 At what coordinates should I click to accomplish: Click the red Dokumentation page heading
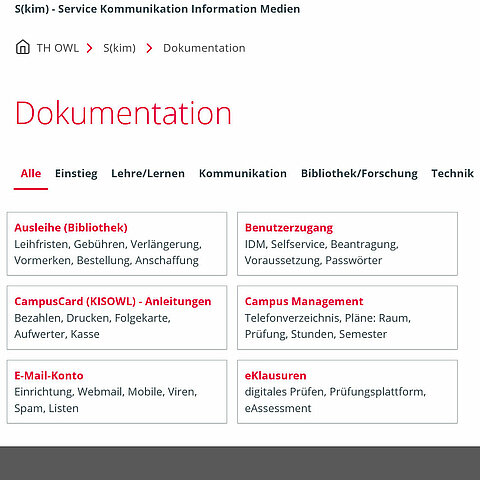(x=123, y=113)
